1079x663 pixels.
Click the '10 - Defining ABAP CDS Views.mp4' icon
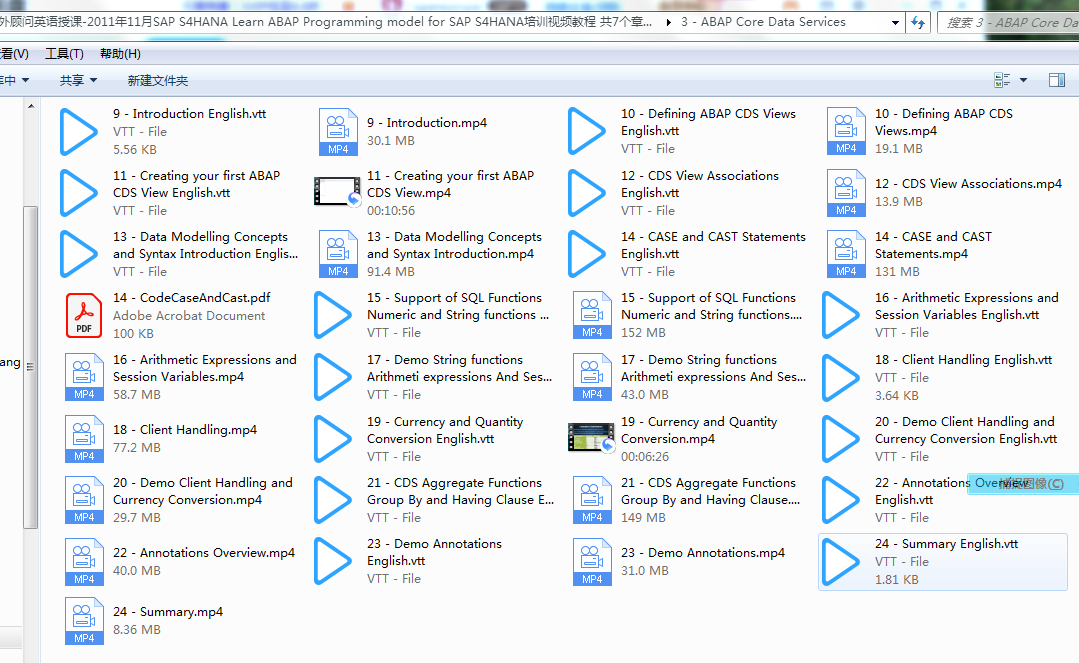846,131
